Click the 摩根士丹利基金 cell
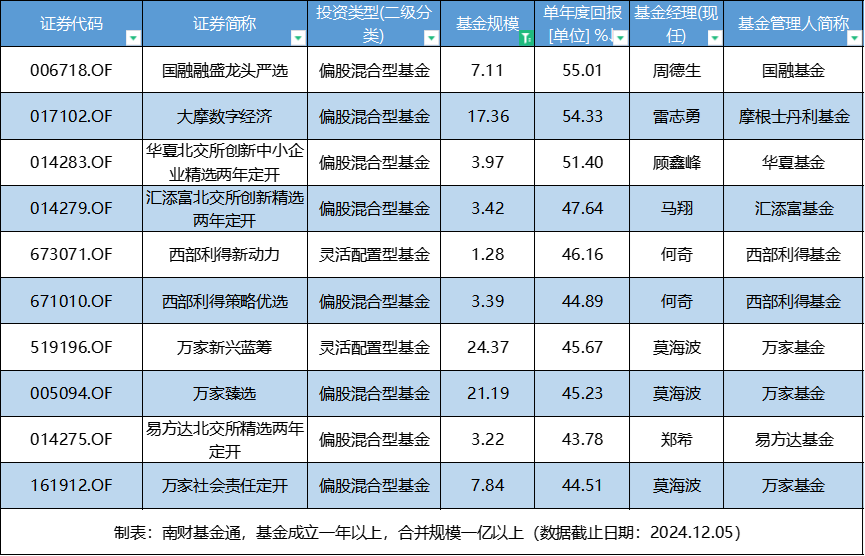Screen dimensions: 865x556 click(x=793, y=116)
